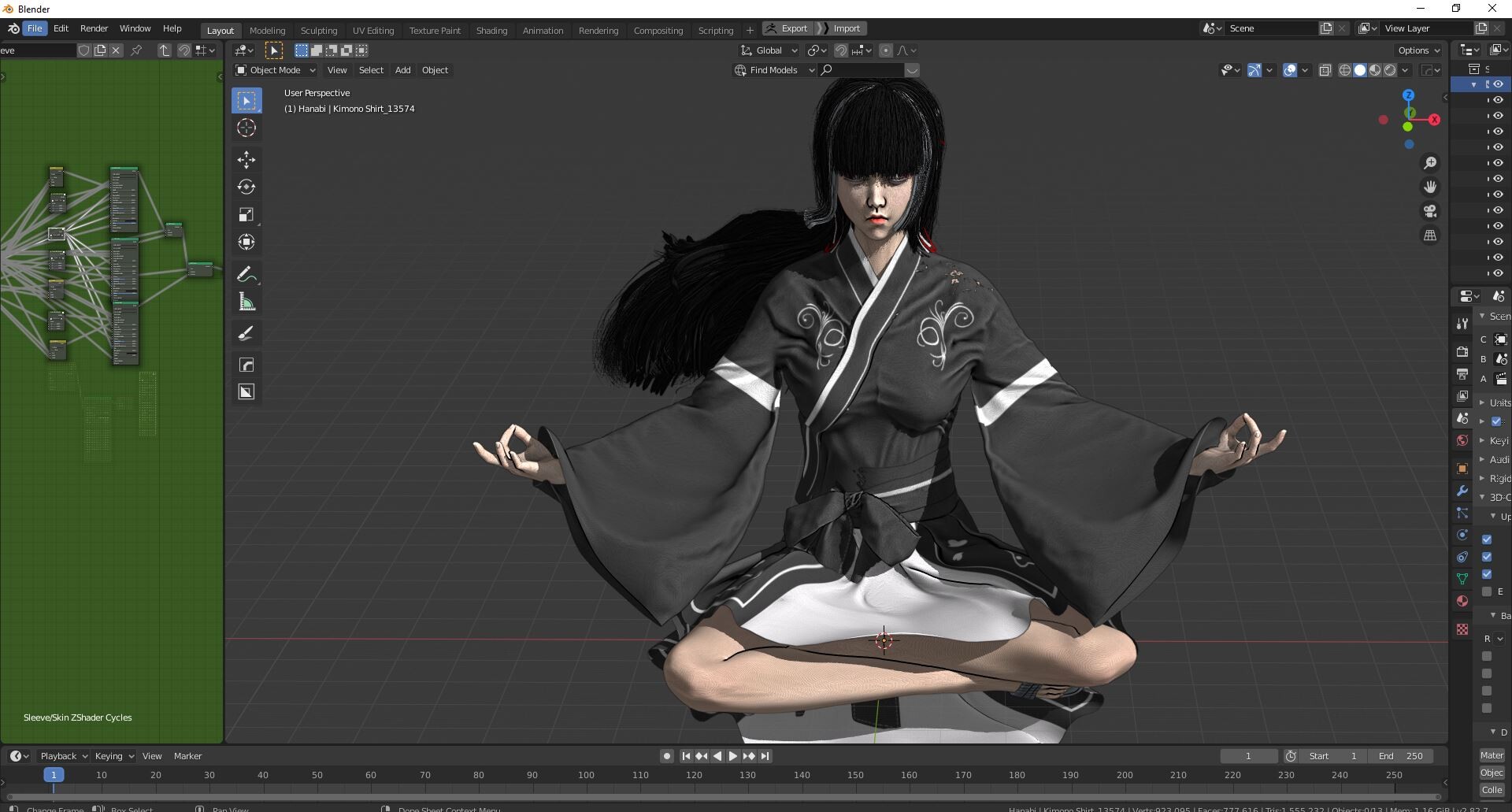This screenshot has height=812, width=1512.
Task: Open the Keying dropdown in timeline
Action: pyautogui.click(x=114, y=756)
